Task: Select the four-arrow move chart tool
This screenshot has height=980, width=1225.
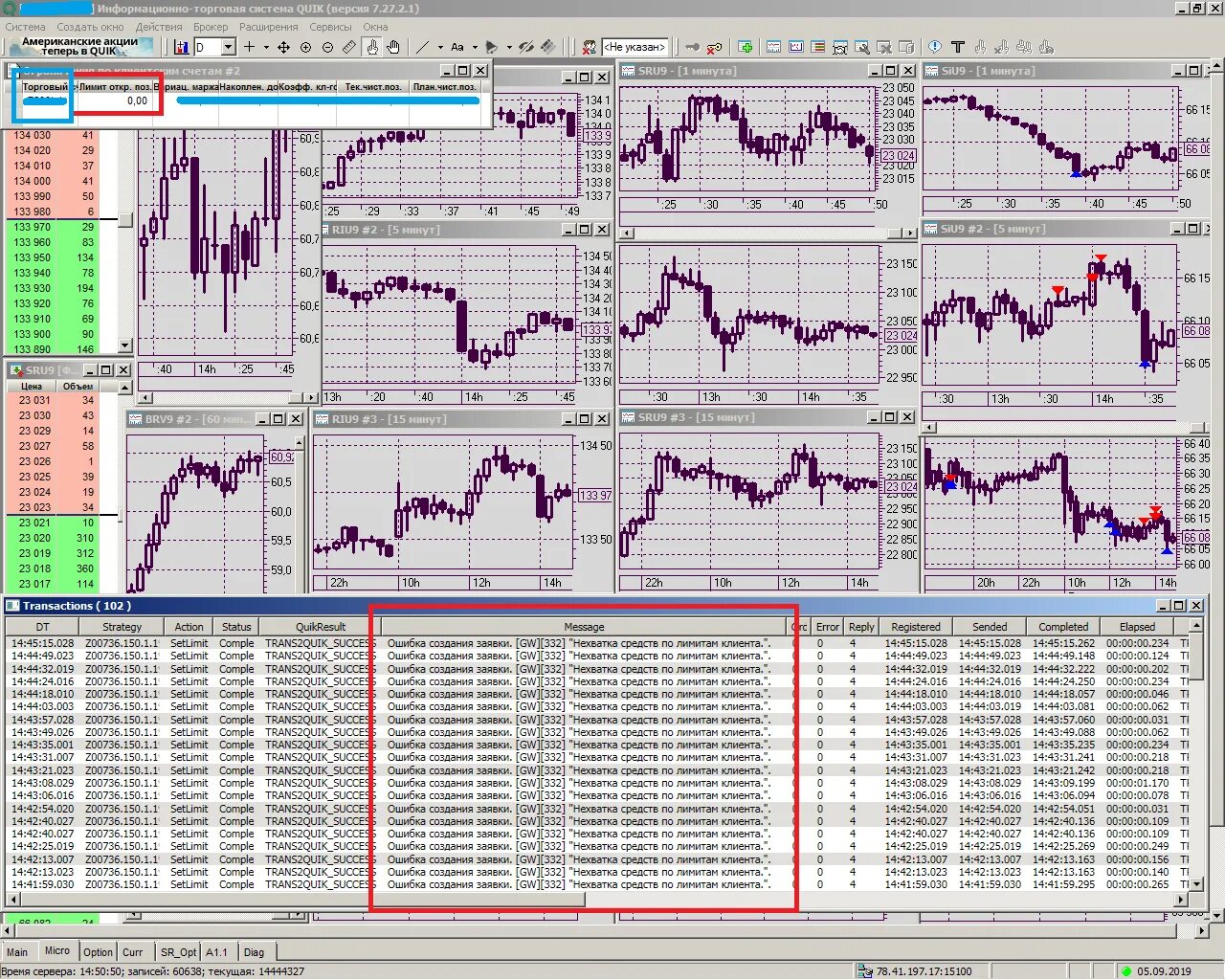Action: tap(283, 47)
